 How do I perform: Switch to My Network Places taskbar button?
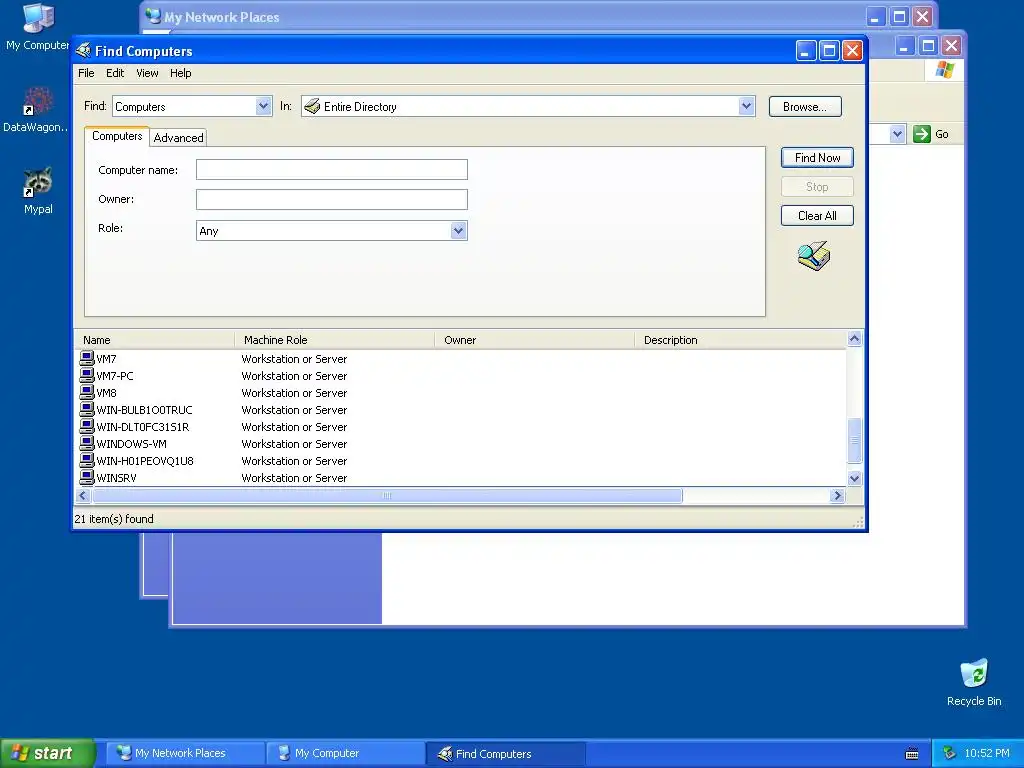(x=185, y=753)
